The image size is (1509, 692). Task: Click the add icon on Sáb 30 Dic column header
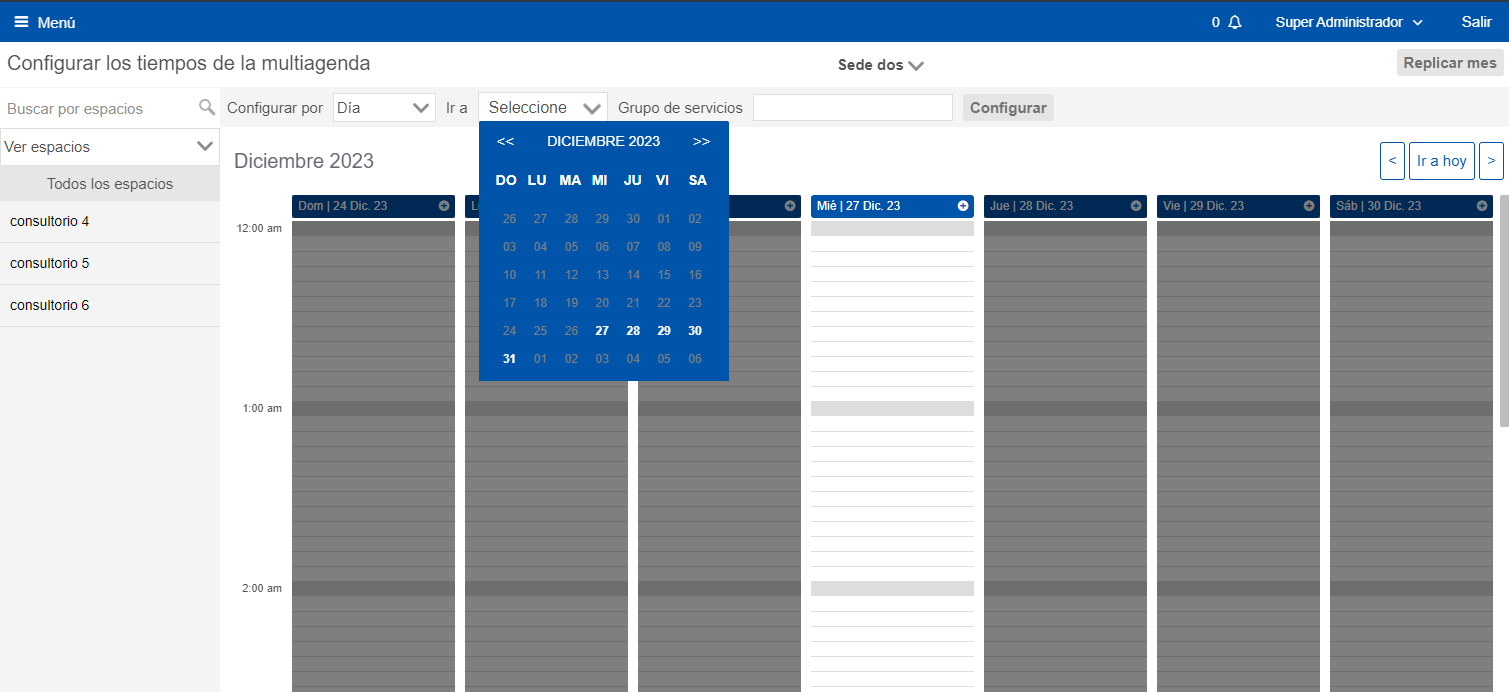point(1480,206)
